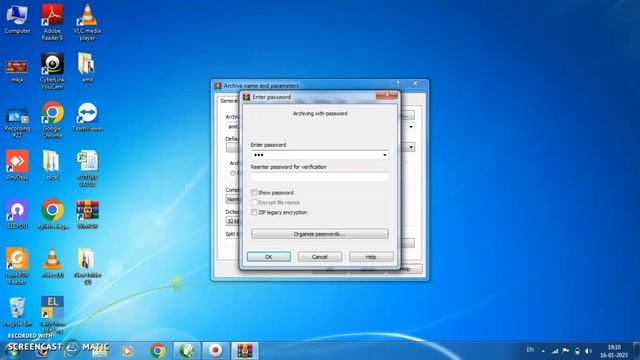Select the excel folder on the desktop
The width and height of the screenshot is (640, 360).
[x=52, y=165]
